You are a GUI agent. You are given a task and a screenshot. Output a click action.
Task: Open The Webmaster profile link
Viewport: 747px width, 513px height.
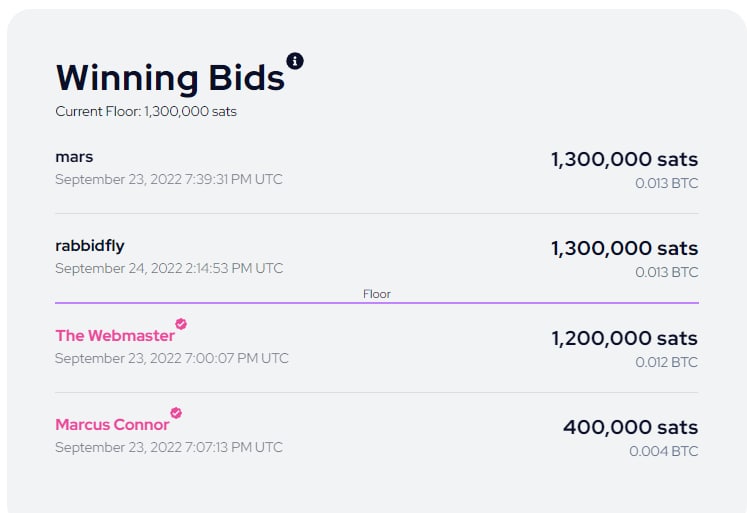(x=115, y=336)
